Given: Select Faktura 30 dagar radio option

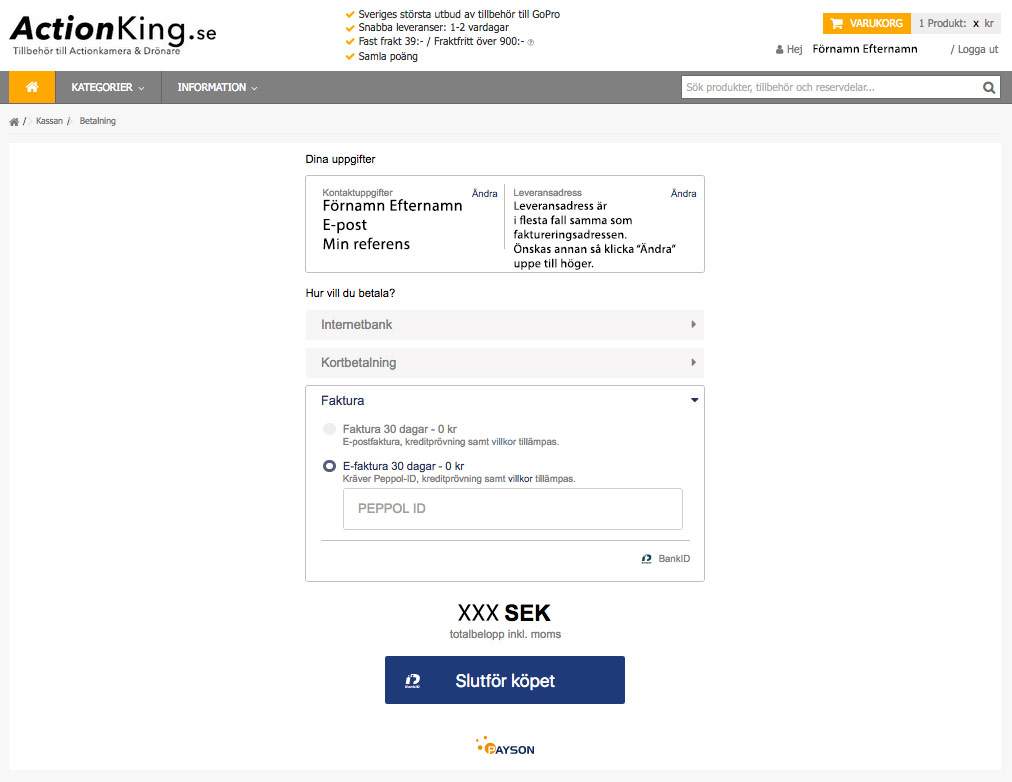Looking at the screenshot, I should tap(329, 429).
